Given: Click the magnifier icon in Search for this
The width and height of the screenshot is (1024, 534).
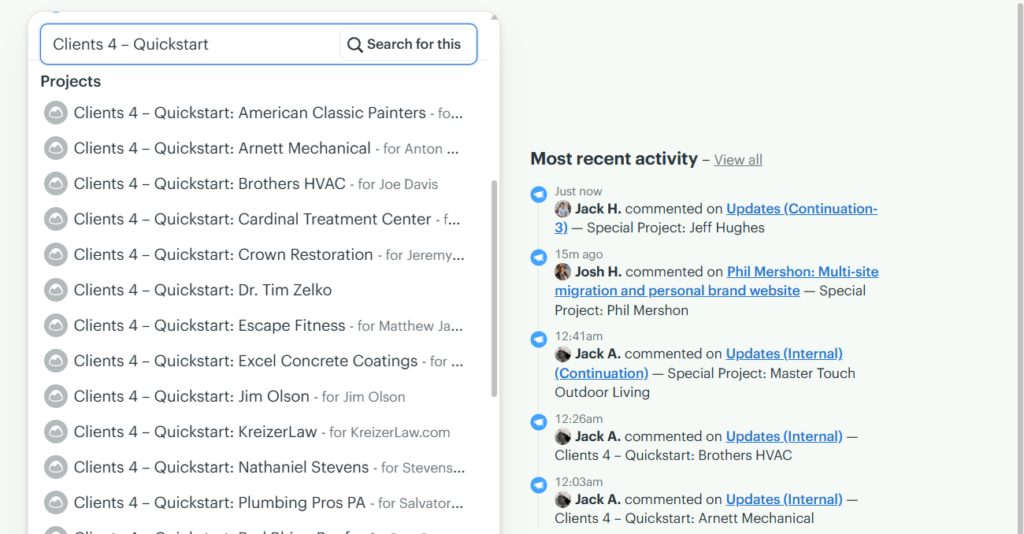Looking at the screenshot, I should coord(355,44).
